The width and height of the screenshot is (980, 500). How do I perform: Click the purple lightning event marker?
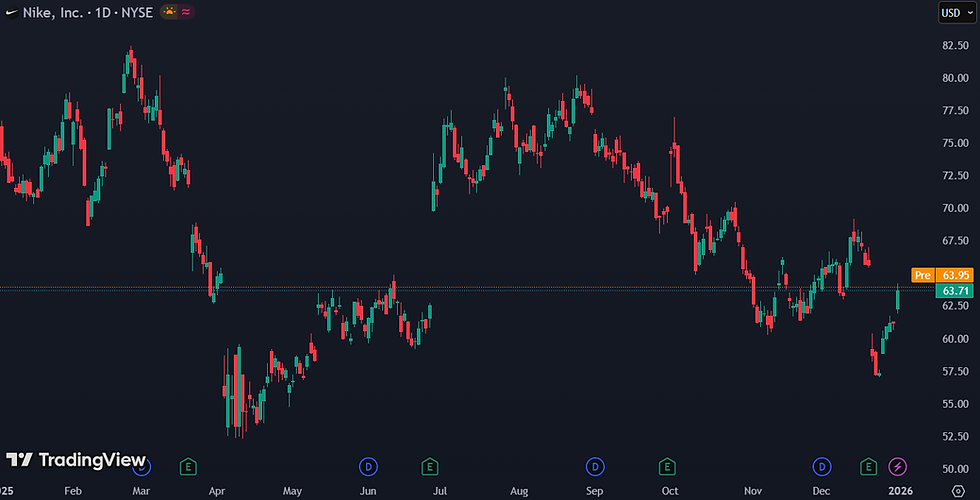[x=898, y=466]
